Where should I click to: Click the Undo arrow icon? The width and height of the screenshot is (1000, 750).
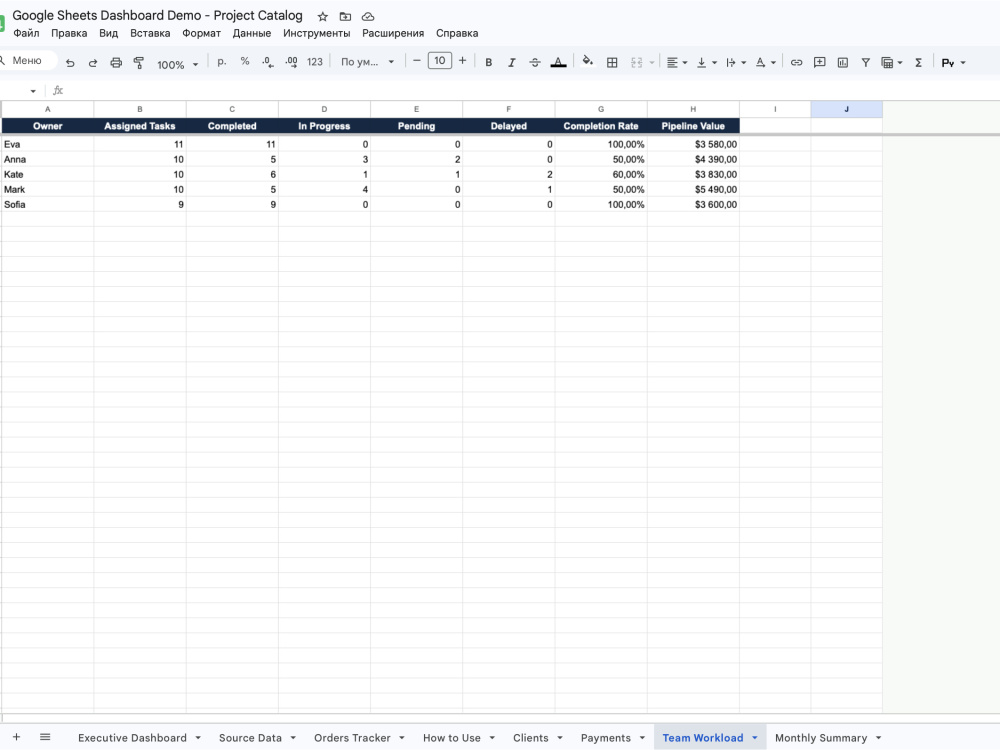tap(70, 62)
